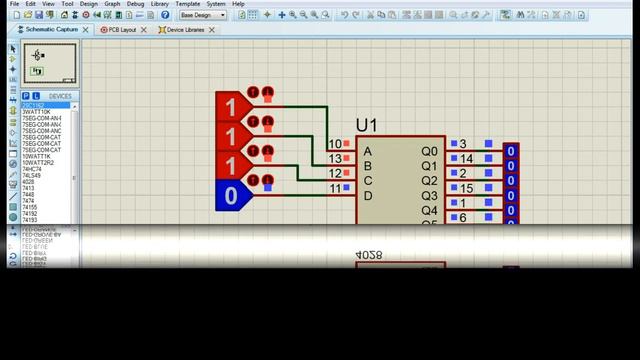Viewport: 640px width, 360px height.
Task: Create a new project with the toolbar icon
Action: [17, 15]
